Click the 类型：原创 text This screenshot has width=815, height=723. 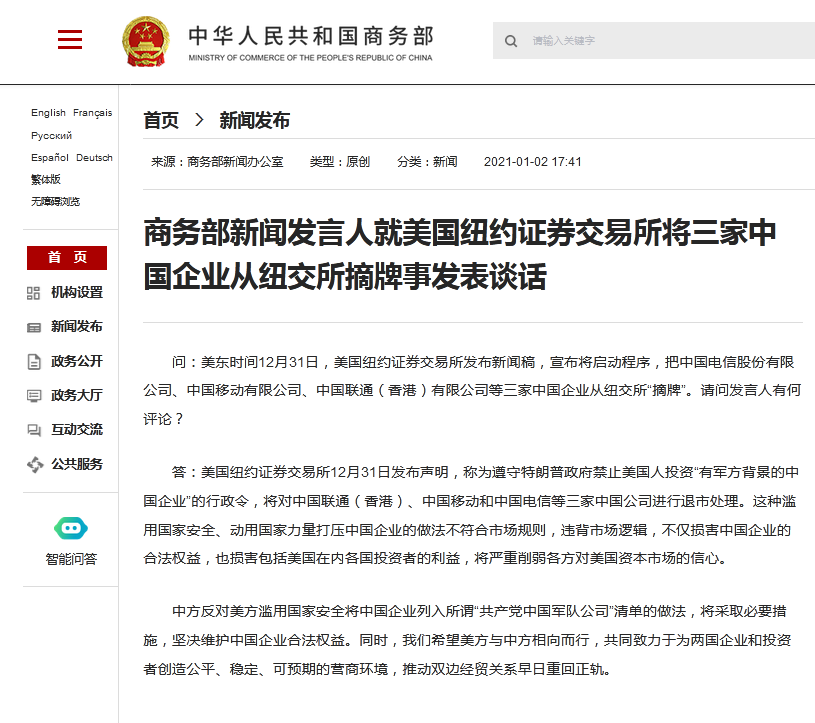coord(340,162)
